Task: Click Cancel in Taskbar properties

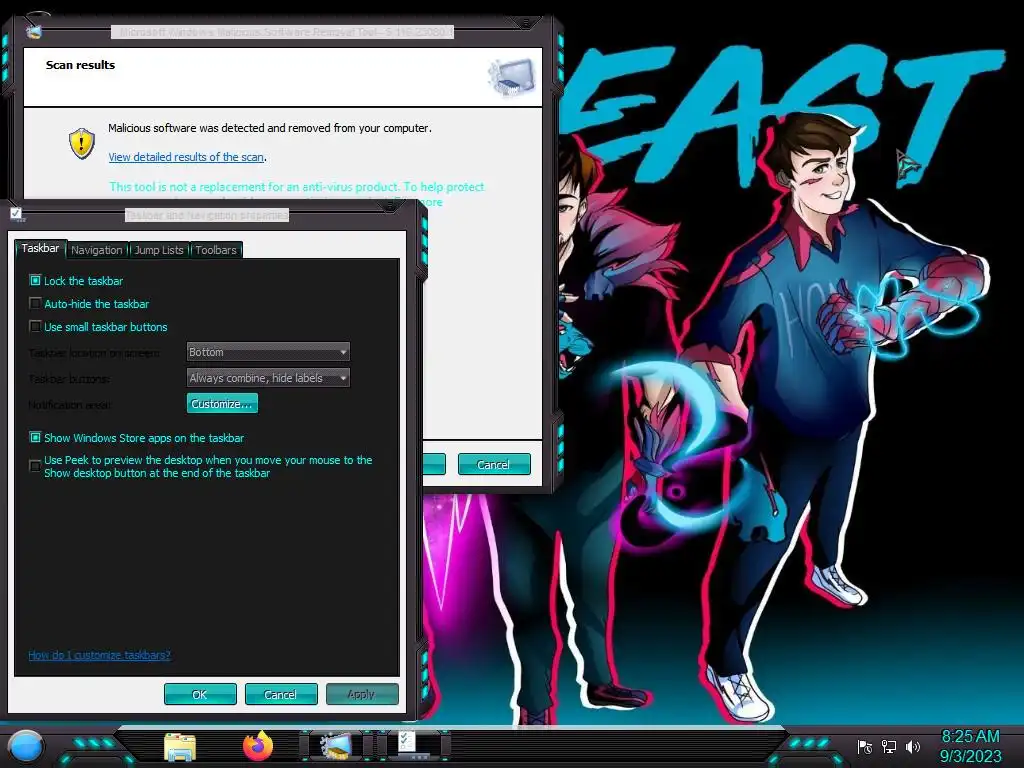Action: pyautogui.click(x=281, y=694)
